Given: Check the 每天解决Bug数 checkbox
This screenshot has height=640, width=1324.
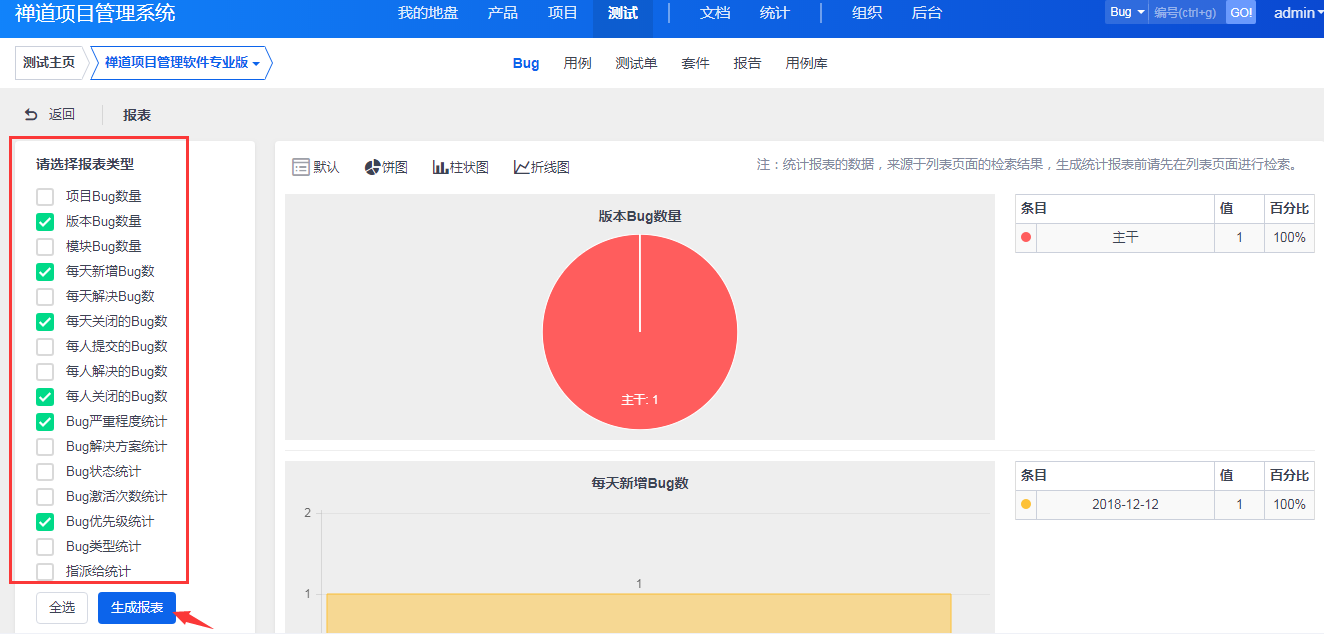Looking at the screenshot, I should [45, 297].
